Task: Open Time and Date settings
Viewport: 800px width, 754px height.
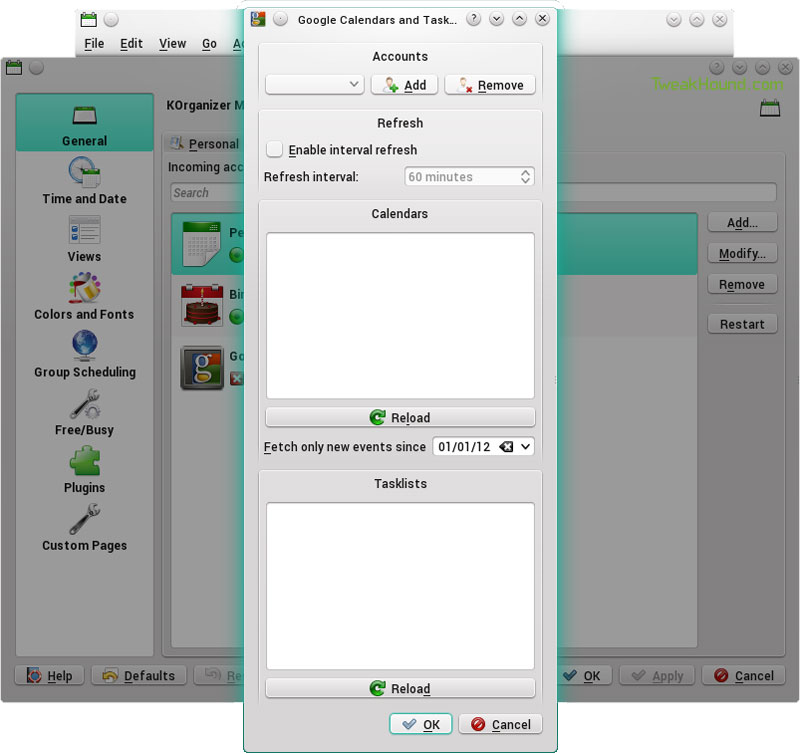Action: click(x=85, y=181)
